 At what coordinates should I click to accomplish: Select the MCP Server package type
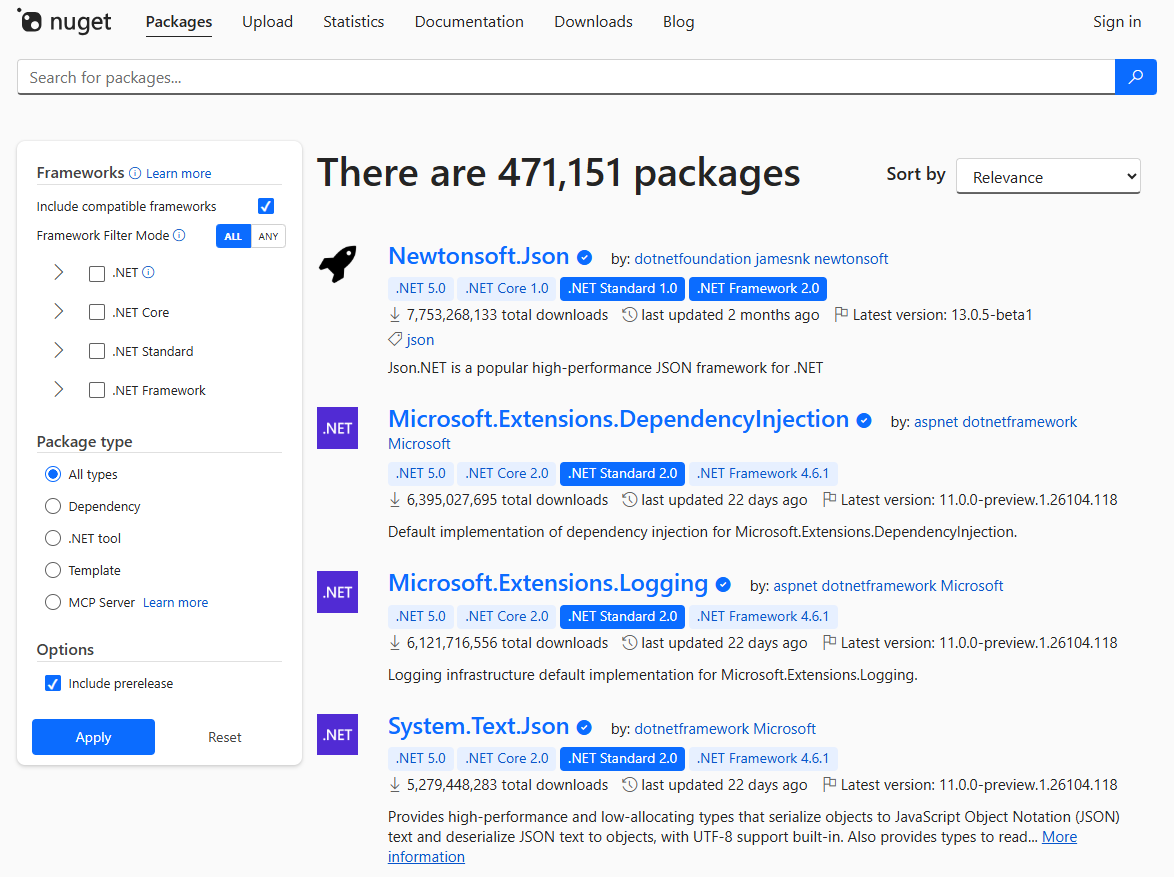click(x=52, y=602)
